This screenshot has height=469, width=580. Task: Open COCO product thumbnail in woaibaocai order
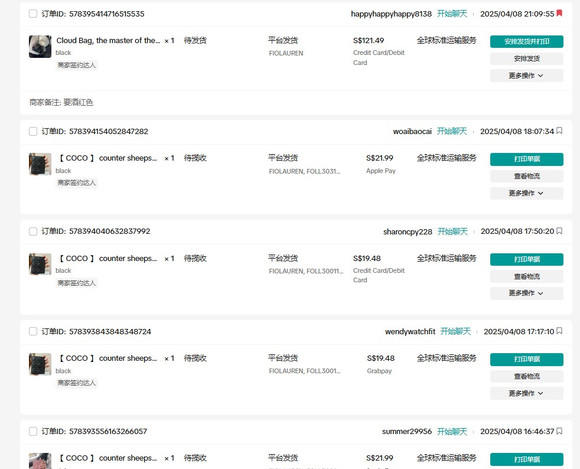40,164
